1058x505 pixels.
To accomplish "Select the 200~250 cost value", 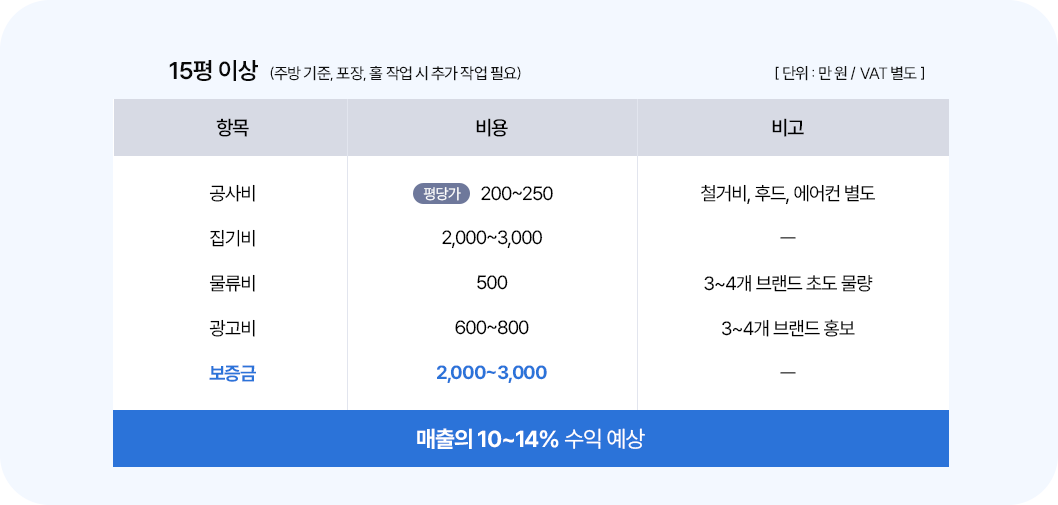I will click(516, 194).
